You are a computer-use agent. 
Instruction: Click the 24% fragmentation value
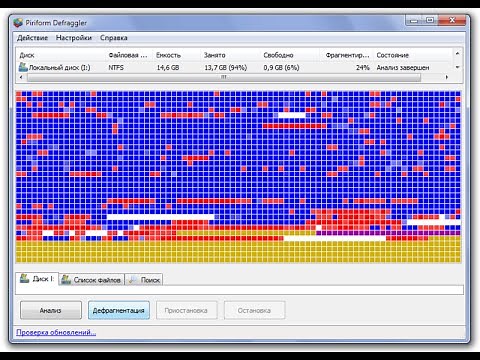(363, 68)
